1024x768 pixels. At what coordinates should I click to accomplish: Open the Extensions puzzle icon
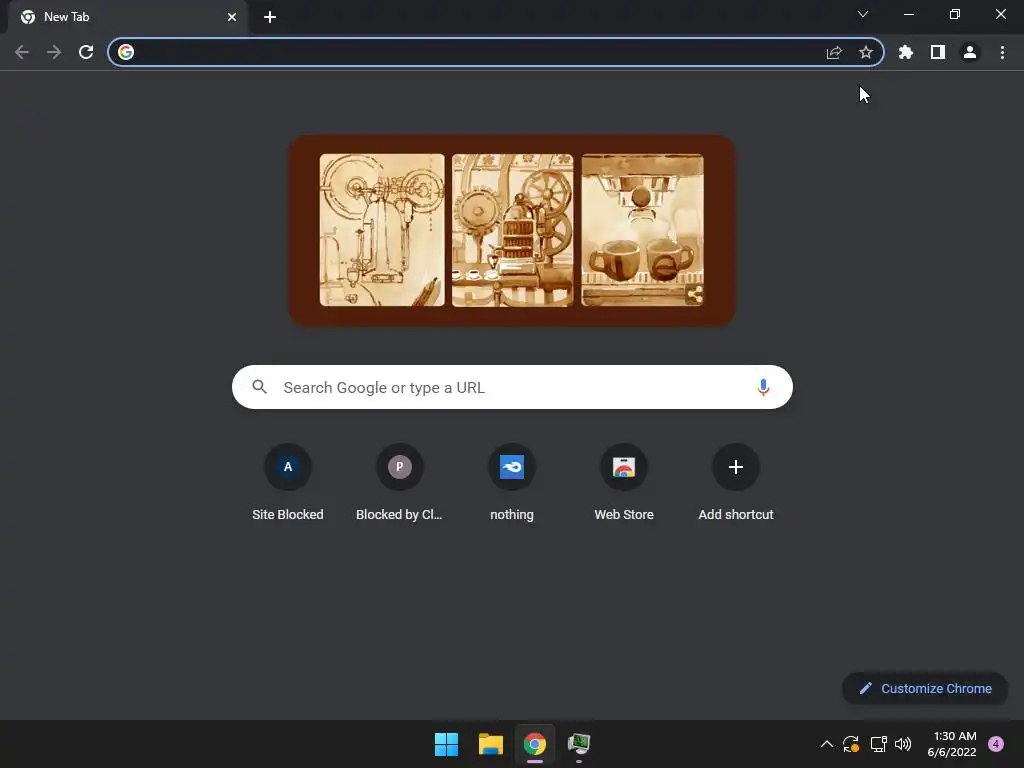click(906, 52)
